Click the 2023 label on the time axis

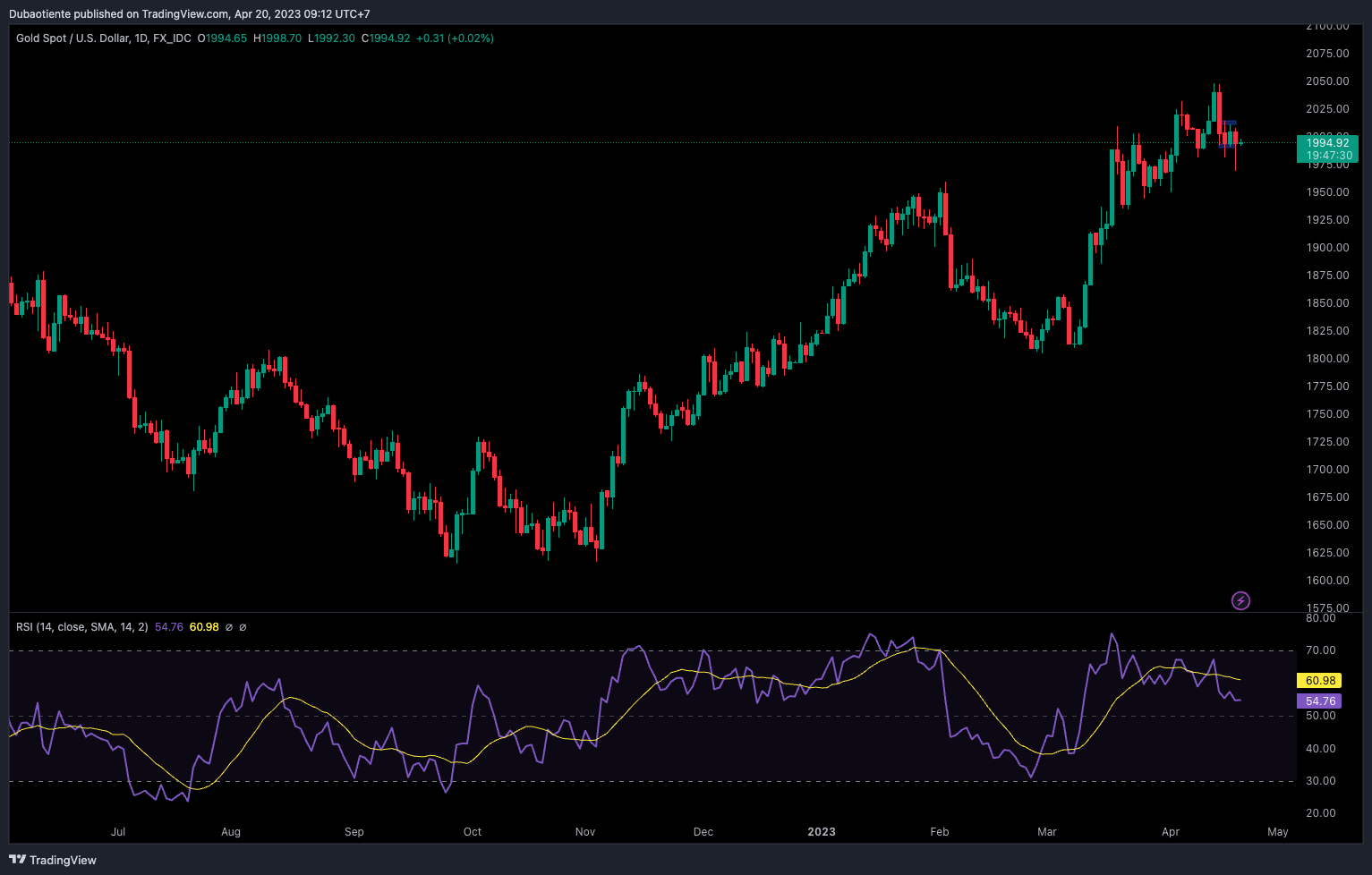pos(822,832)
